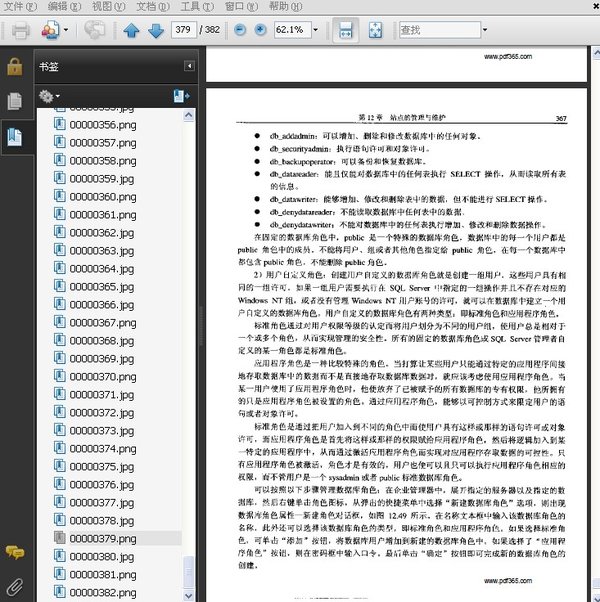Open the 文档 menu
The height and width of the screenshot is (602, 600).
tap(153, 6)
